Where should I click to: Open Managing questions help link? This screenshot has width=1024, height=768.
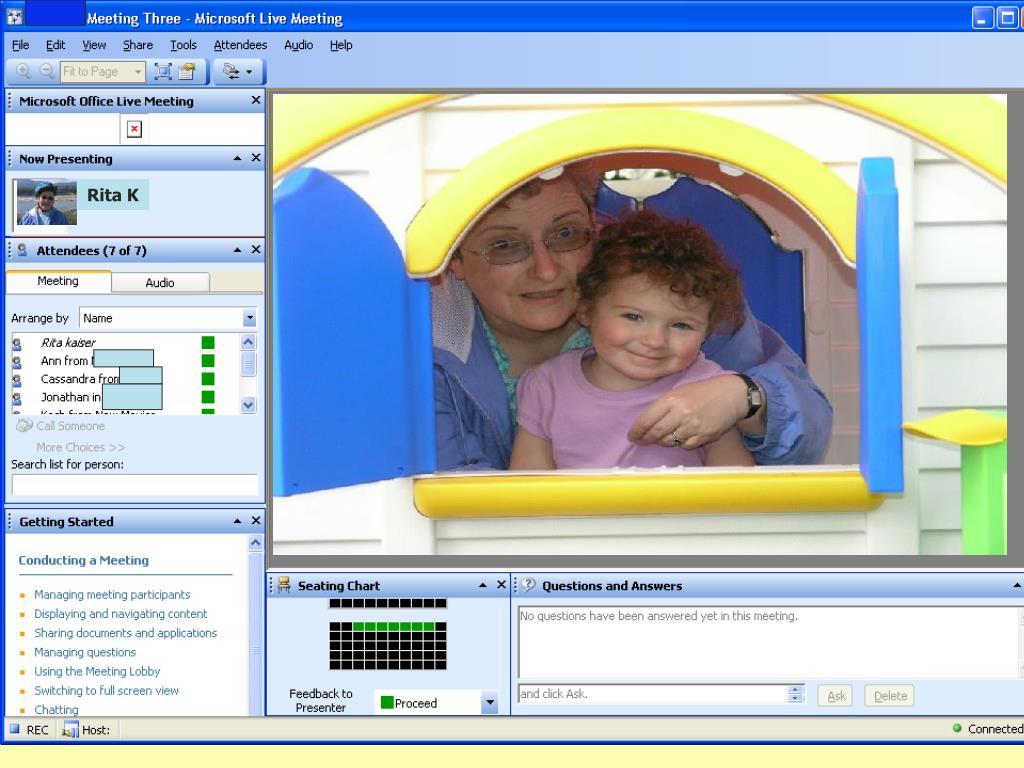tap(85, 652)
